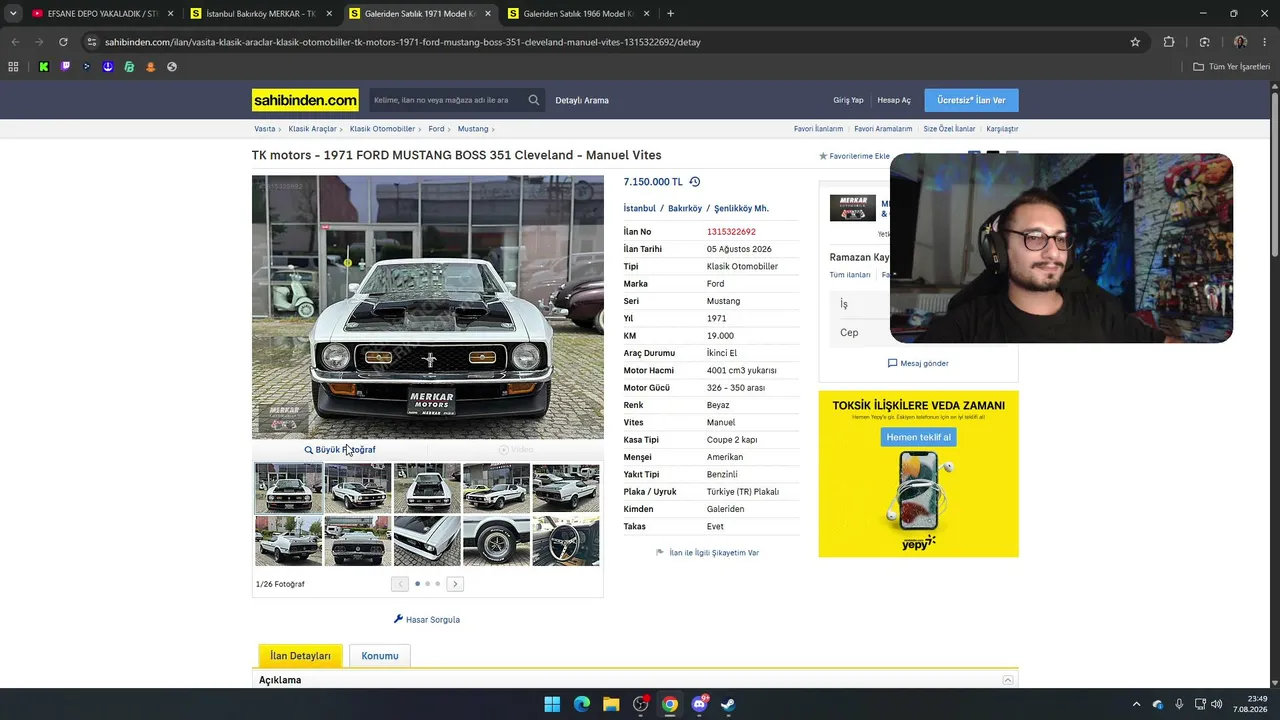Open Favori Aramalarım link

point(883,129)
